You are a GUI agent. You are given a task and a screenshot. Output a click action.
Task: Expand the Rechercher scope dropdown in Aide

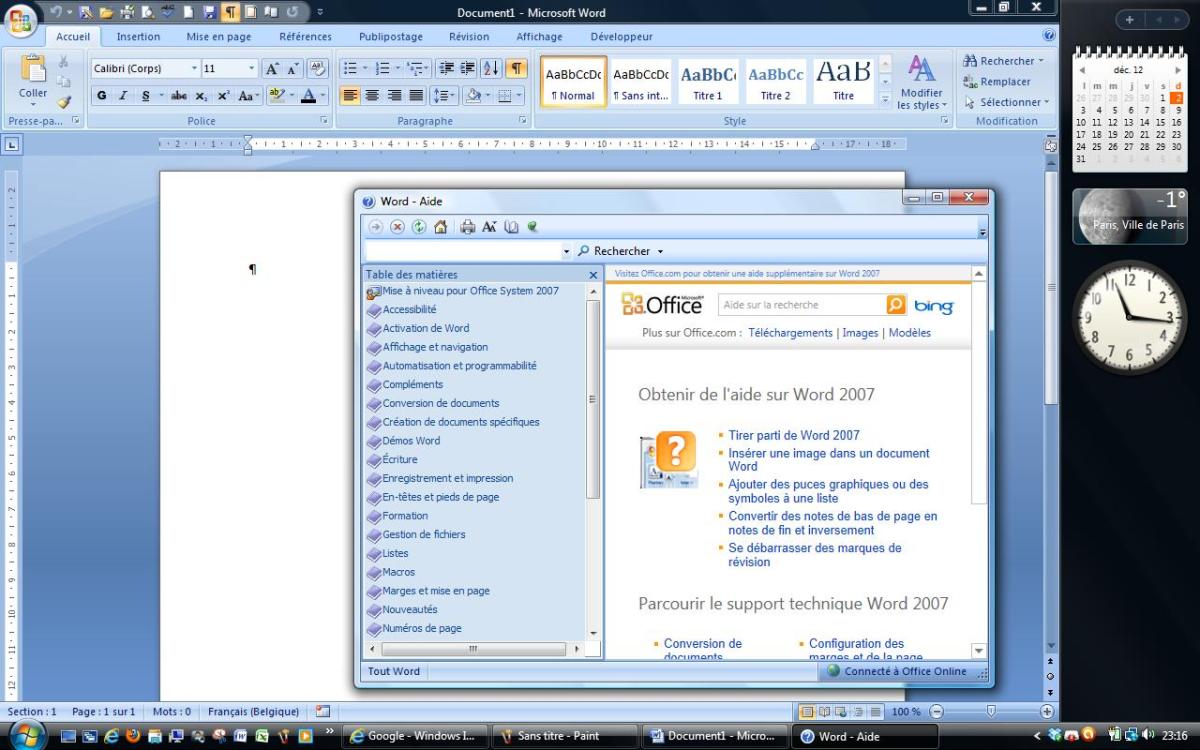click(x=660, y=251)
